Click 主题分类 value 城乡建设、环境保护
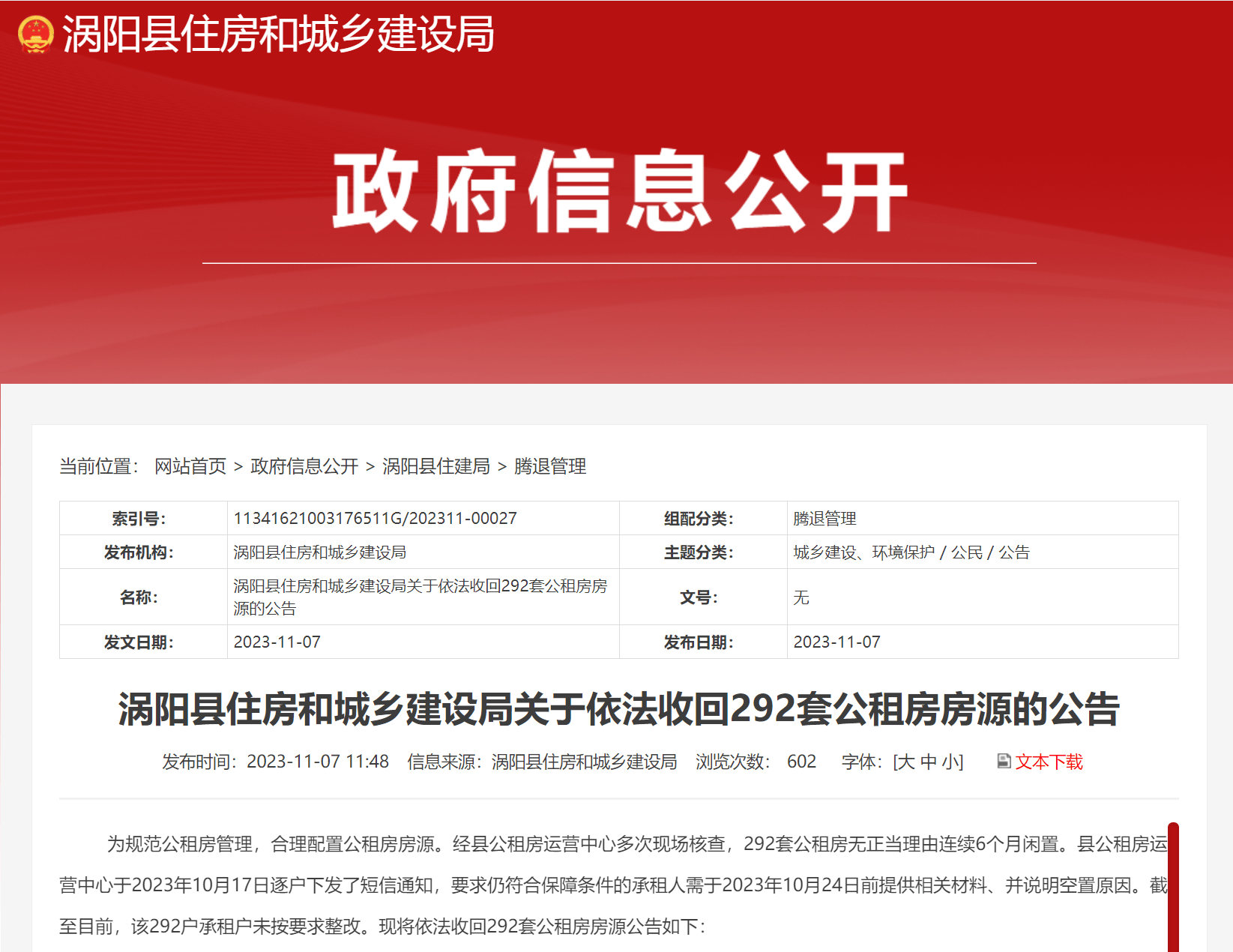Viewport: 1233px width, 952px height. point(864,552)
